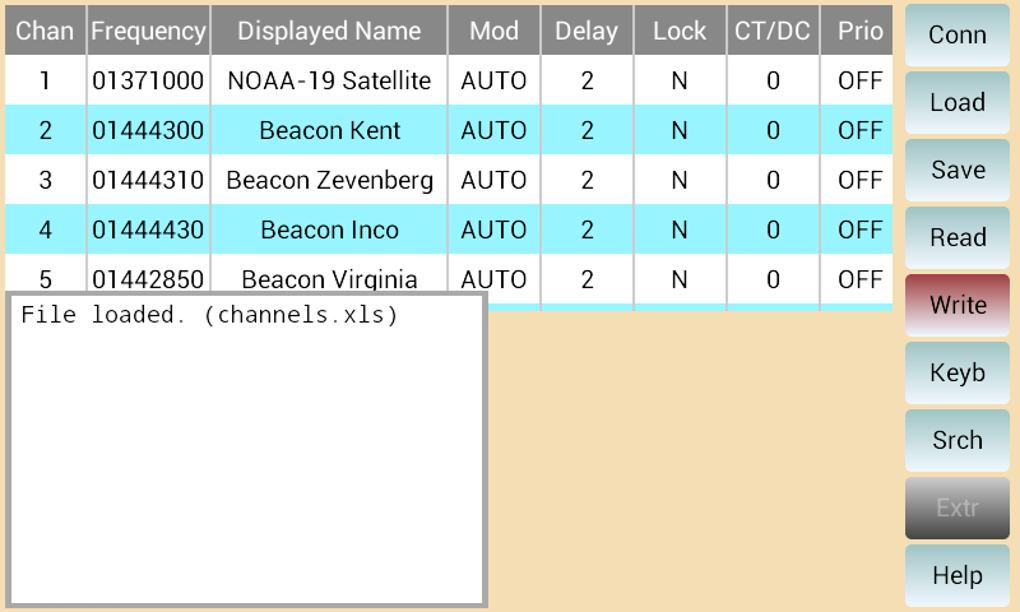The height and width of the screenshot is (612, 1020).
Task: Start search with the Srch button
Action: (957, 441)
